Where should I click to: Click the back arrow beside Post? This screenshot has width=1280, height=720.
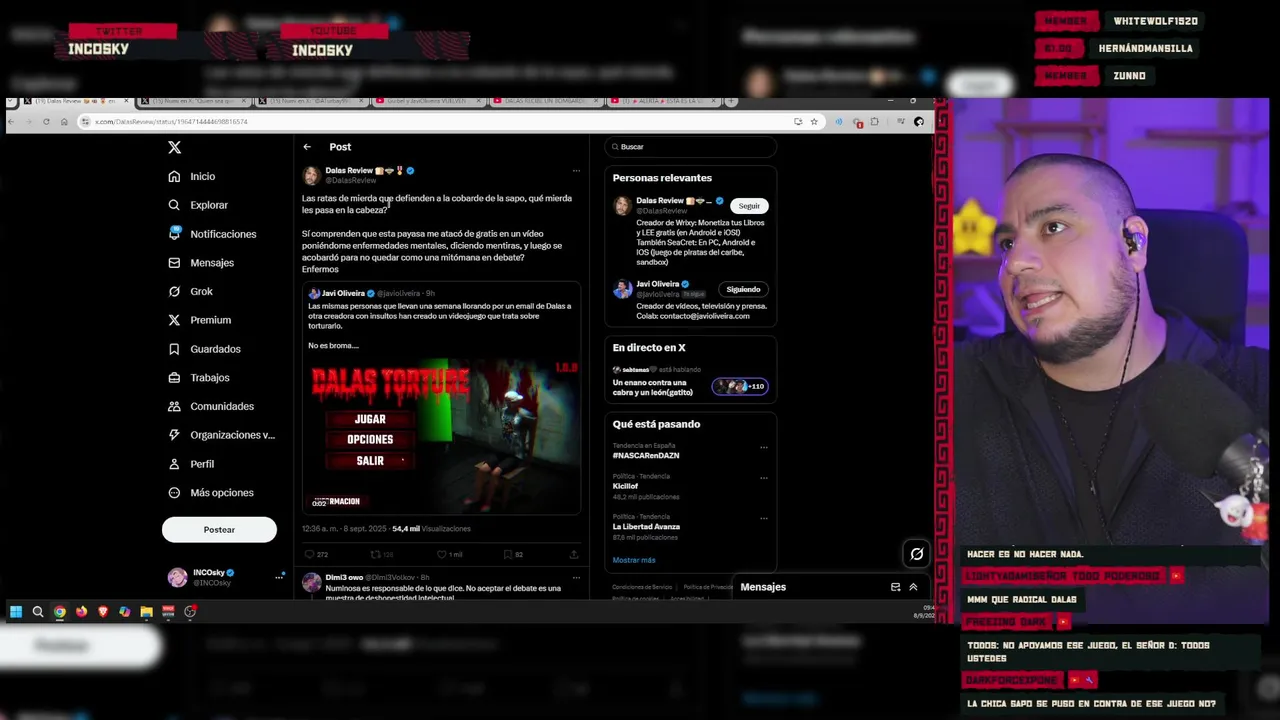point(307,147)
